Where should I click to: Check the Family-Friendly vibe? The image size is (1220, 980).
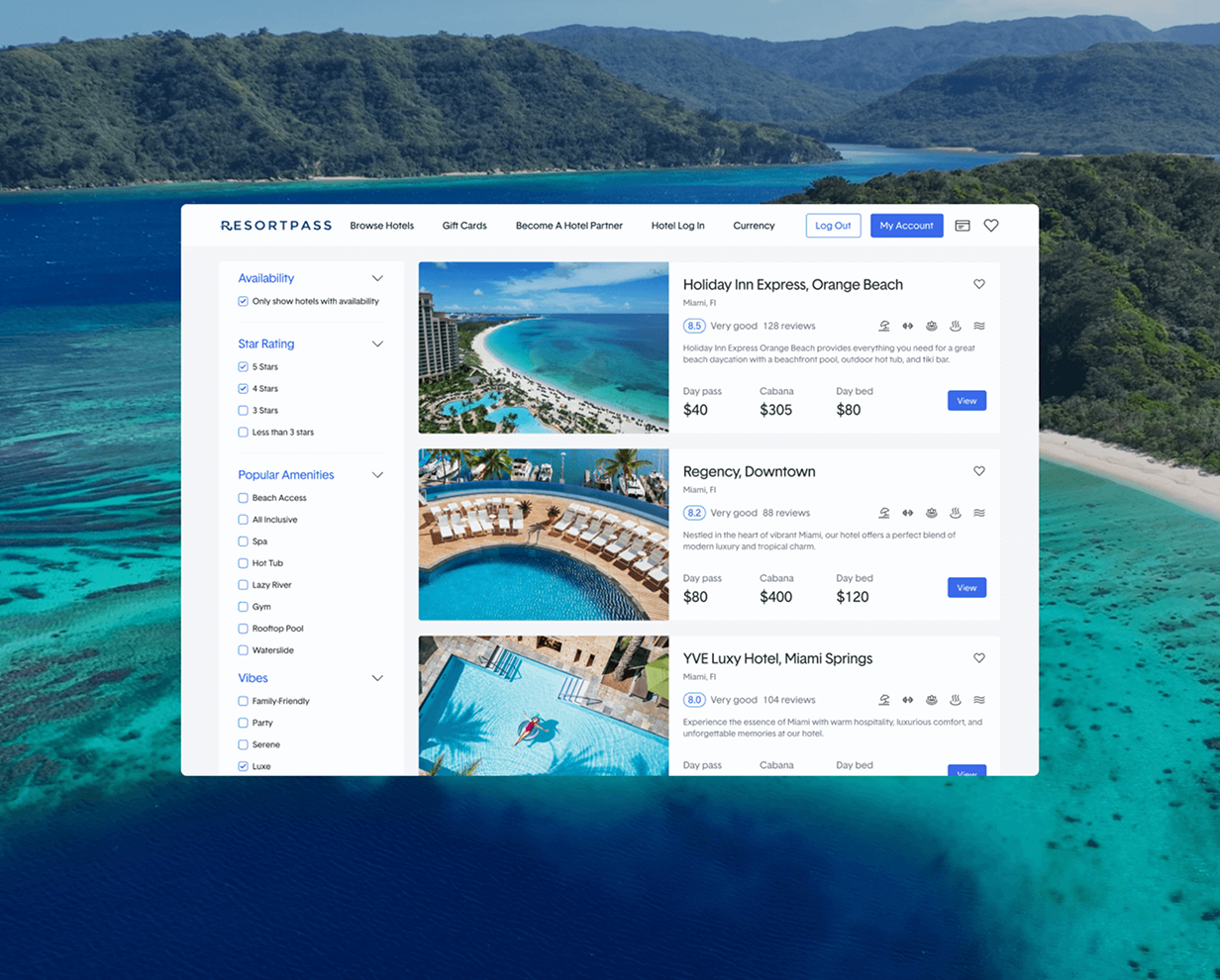(243, 701)
